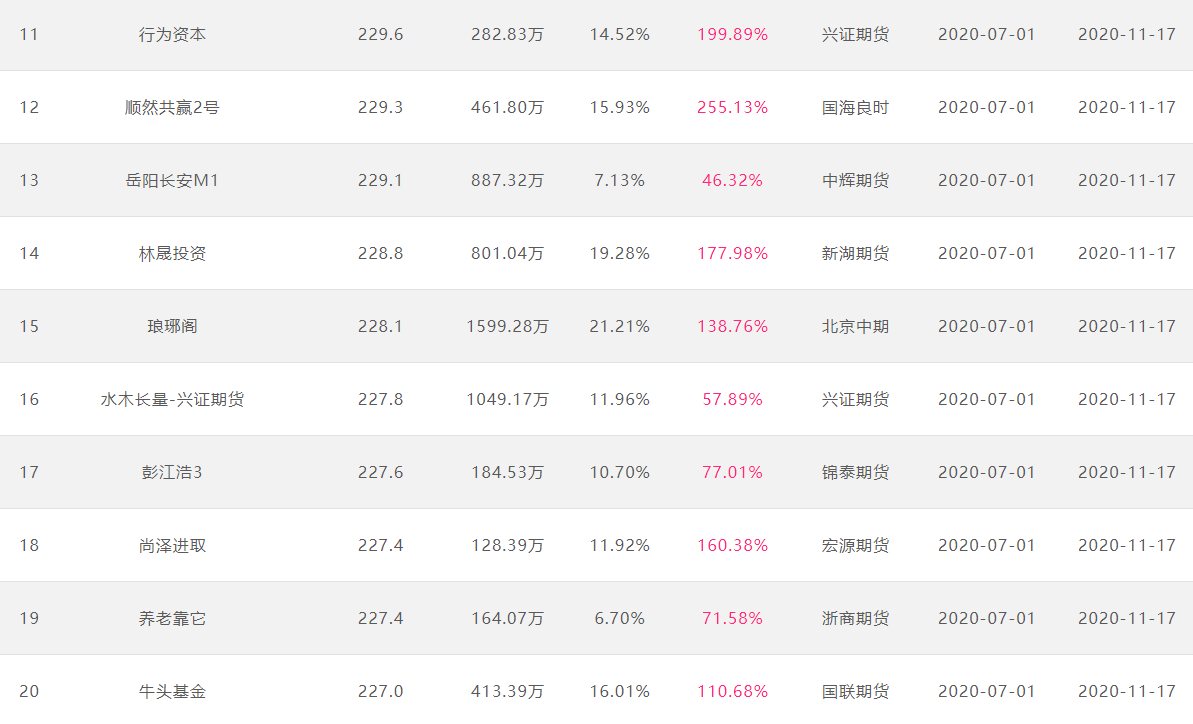
Task: Select the rank 15 row number
Action: (29, 327)
